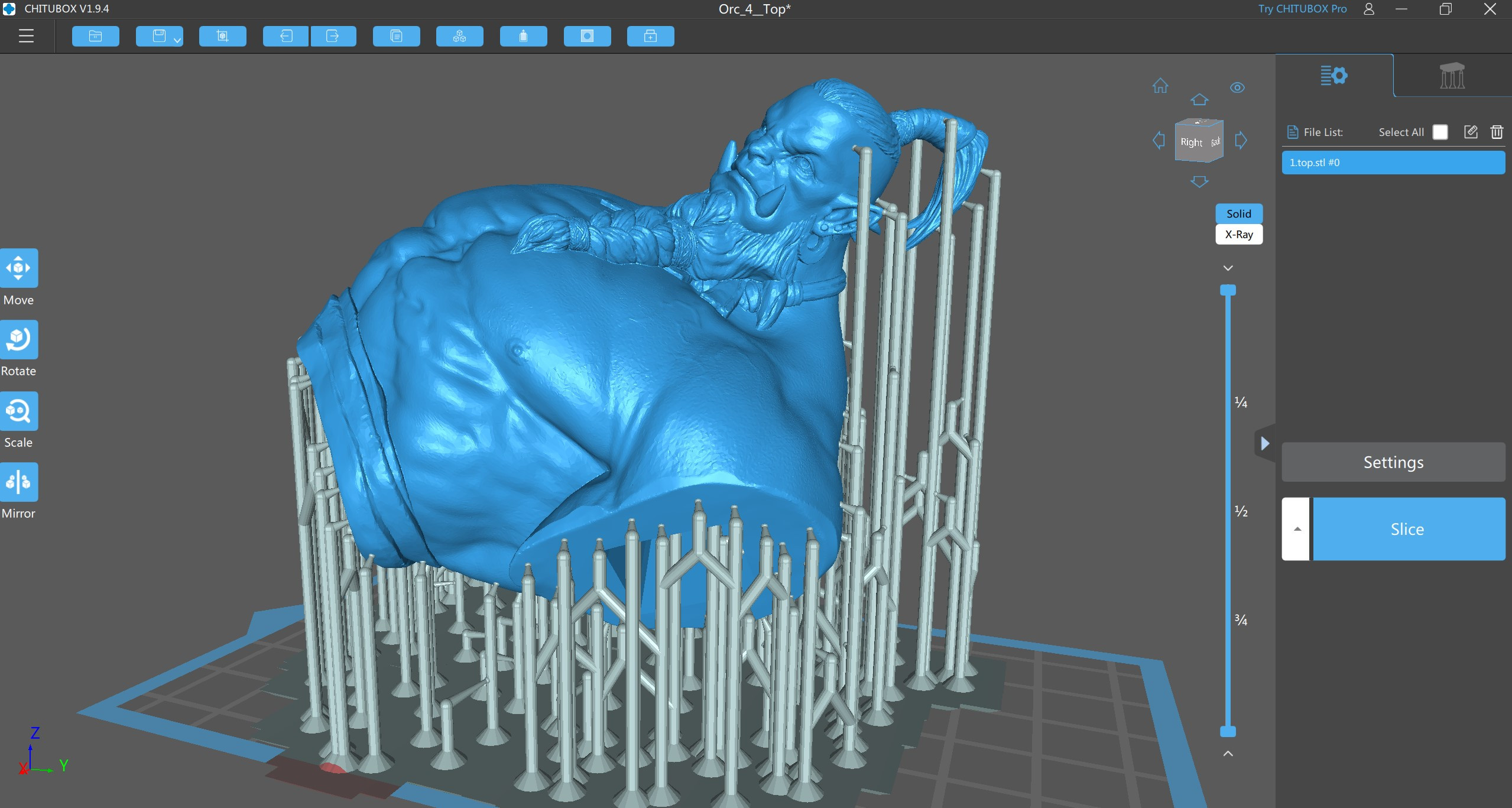Toggle perspective view eye icon
The image size is (1512, 808).
point(1237,87)
